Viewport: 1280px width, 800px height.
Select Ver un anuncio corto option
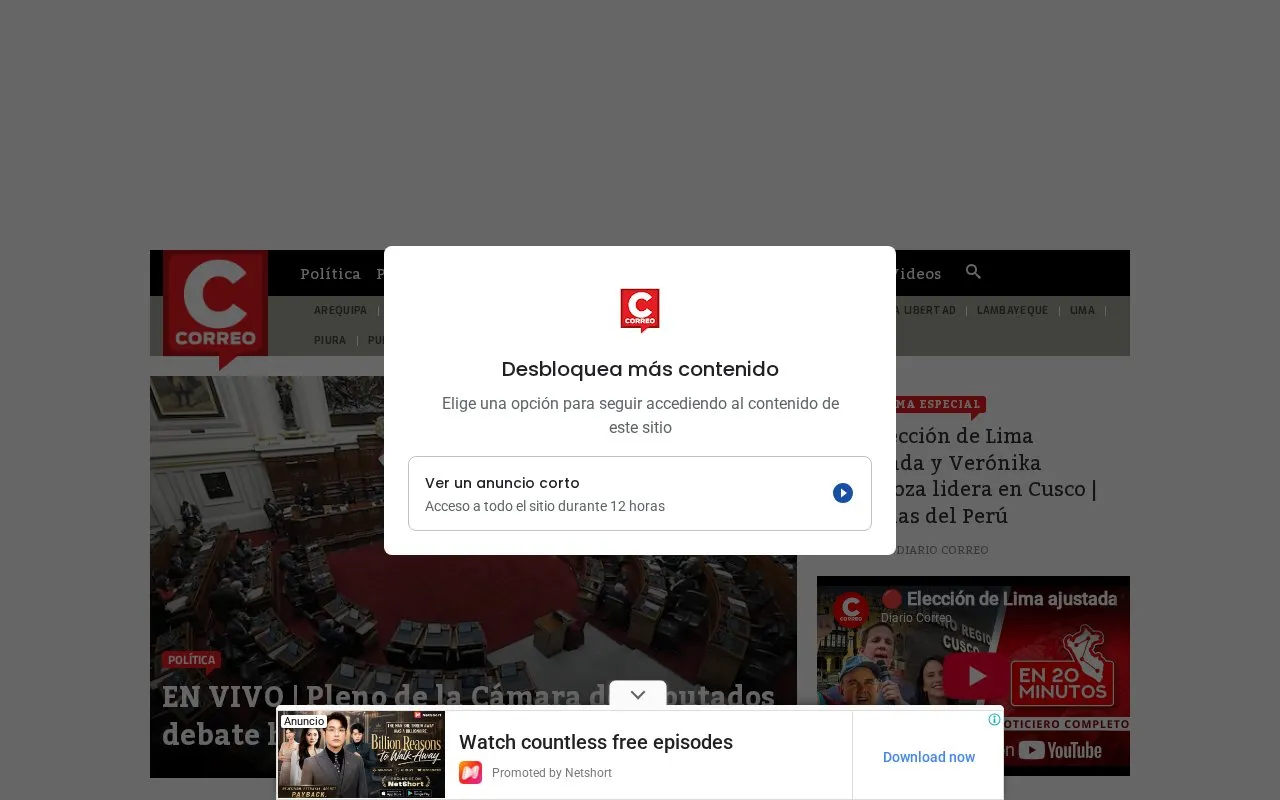pos(640,493)
